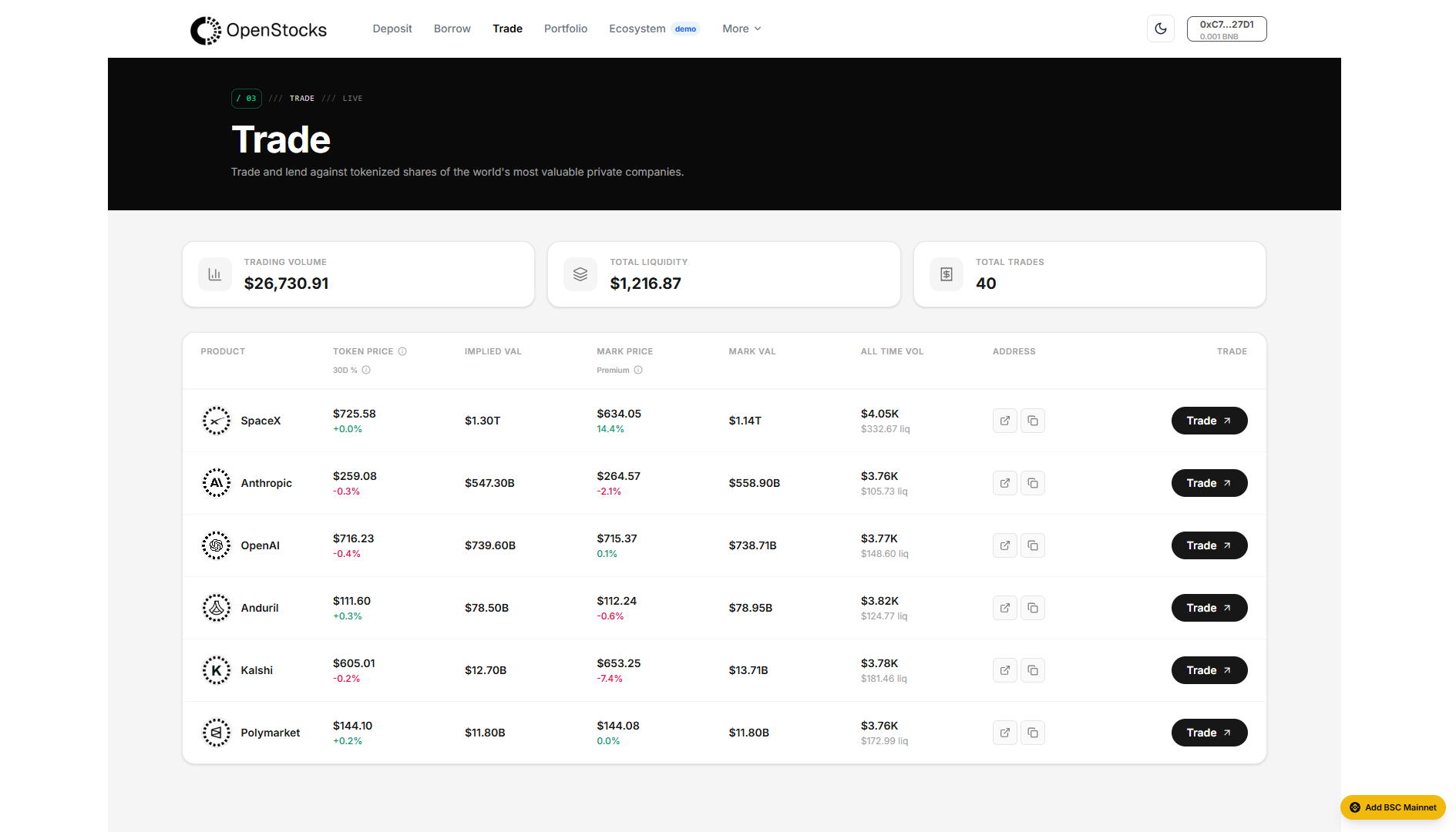
Task: Trade Kalshi using its Trade button
Action: (1209, 670)
